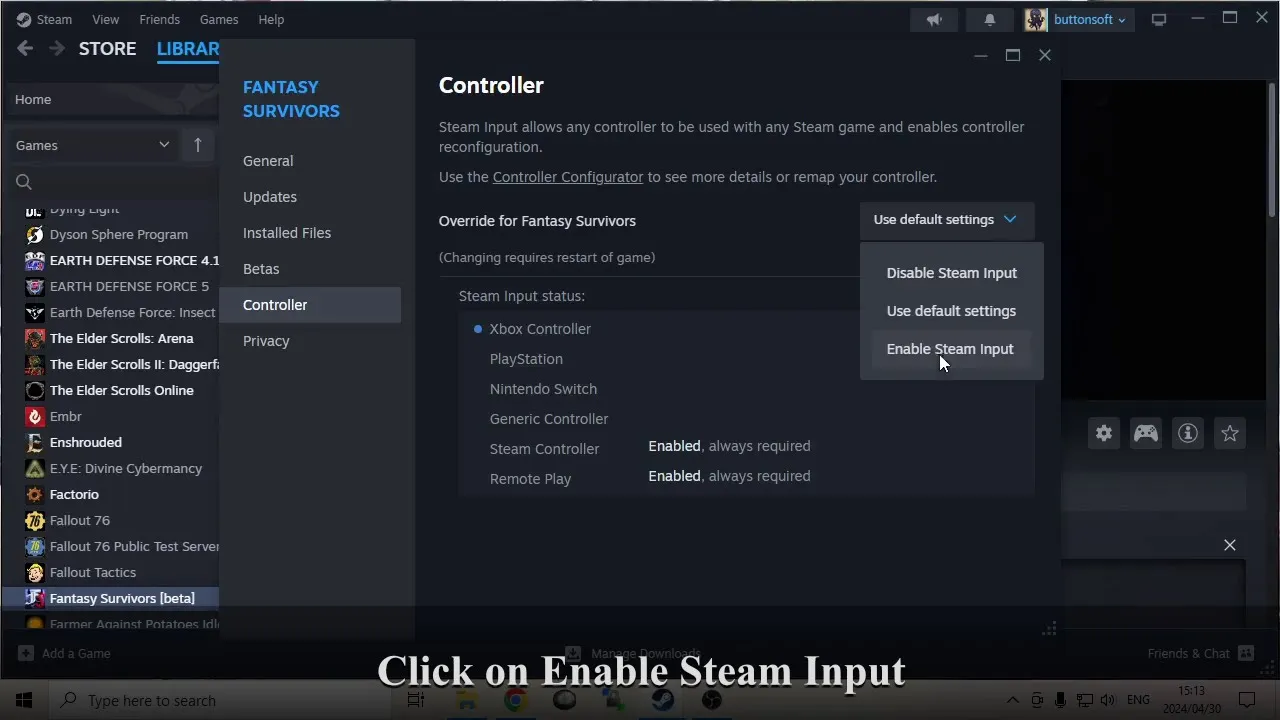Click the Factorio gear icon
The image size is (1280, 720).
click(35, 494)
